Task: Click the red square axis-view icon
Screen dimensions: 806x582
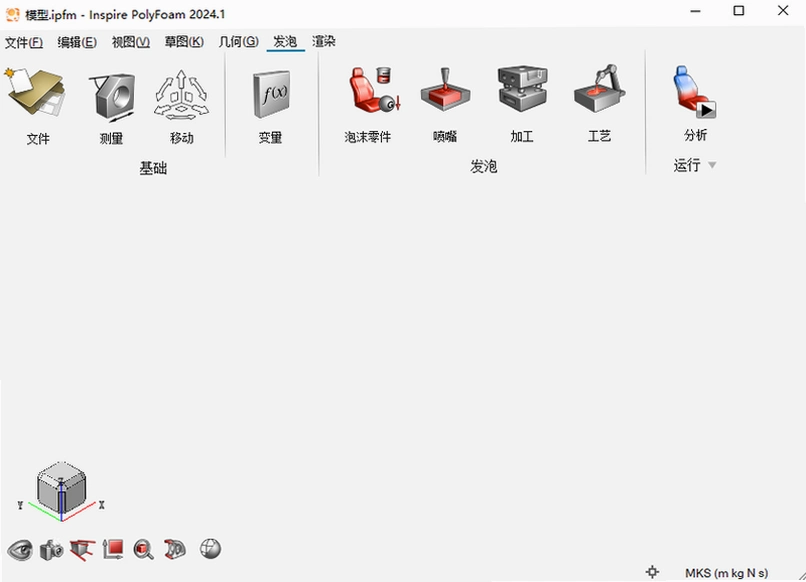Action: pyautogui.click(x=113, y=550)
